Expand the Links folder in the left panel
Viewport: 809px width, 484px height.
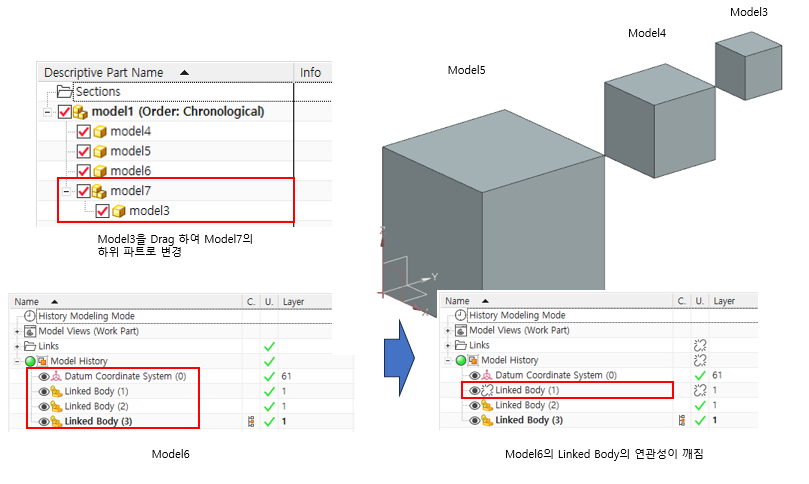[17, 346]
